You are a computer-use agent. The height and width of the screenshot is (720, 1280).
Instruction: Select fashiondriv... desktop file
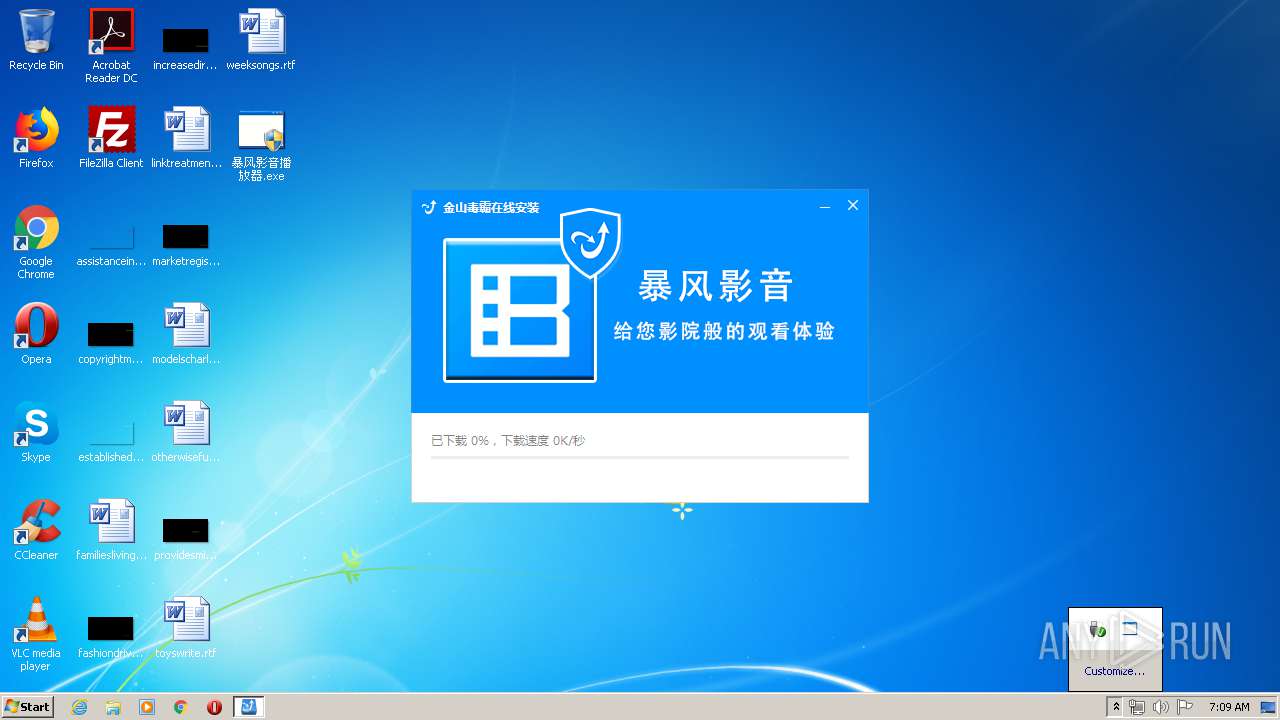(x=111, y=636)
